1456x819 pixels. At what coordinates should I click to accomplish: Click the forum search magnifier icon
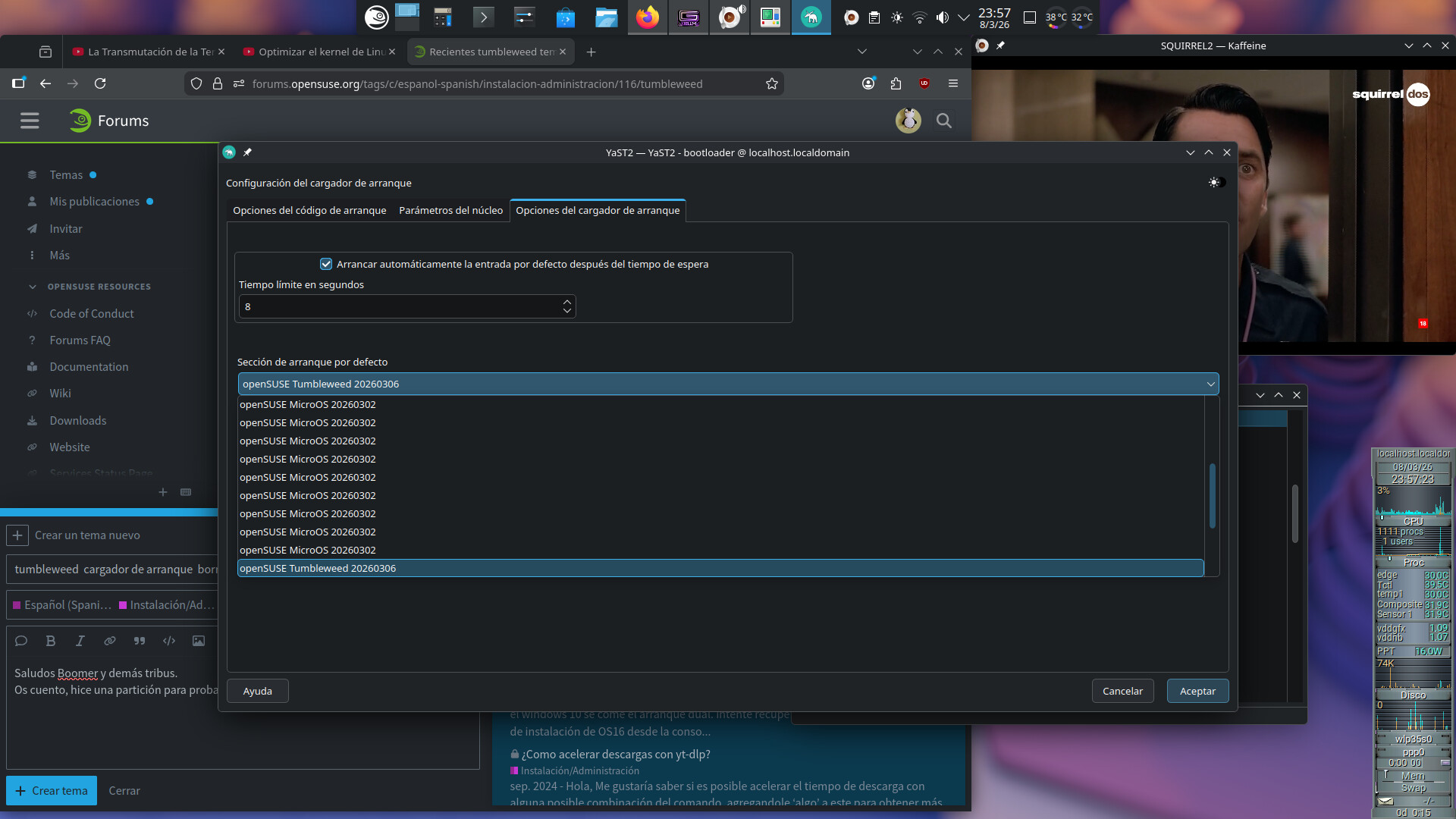(x=943, y=121)
